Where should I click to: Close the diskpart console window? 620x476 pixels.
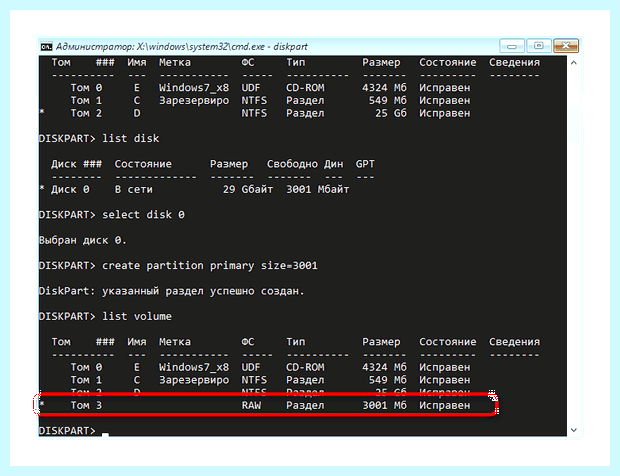click(x=566, y=46)
